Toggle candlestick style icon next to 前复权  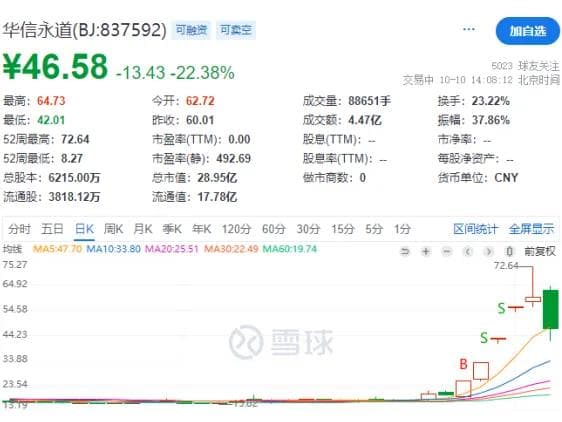509,252
